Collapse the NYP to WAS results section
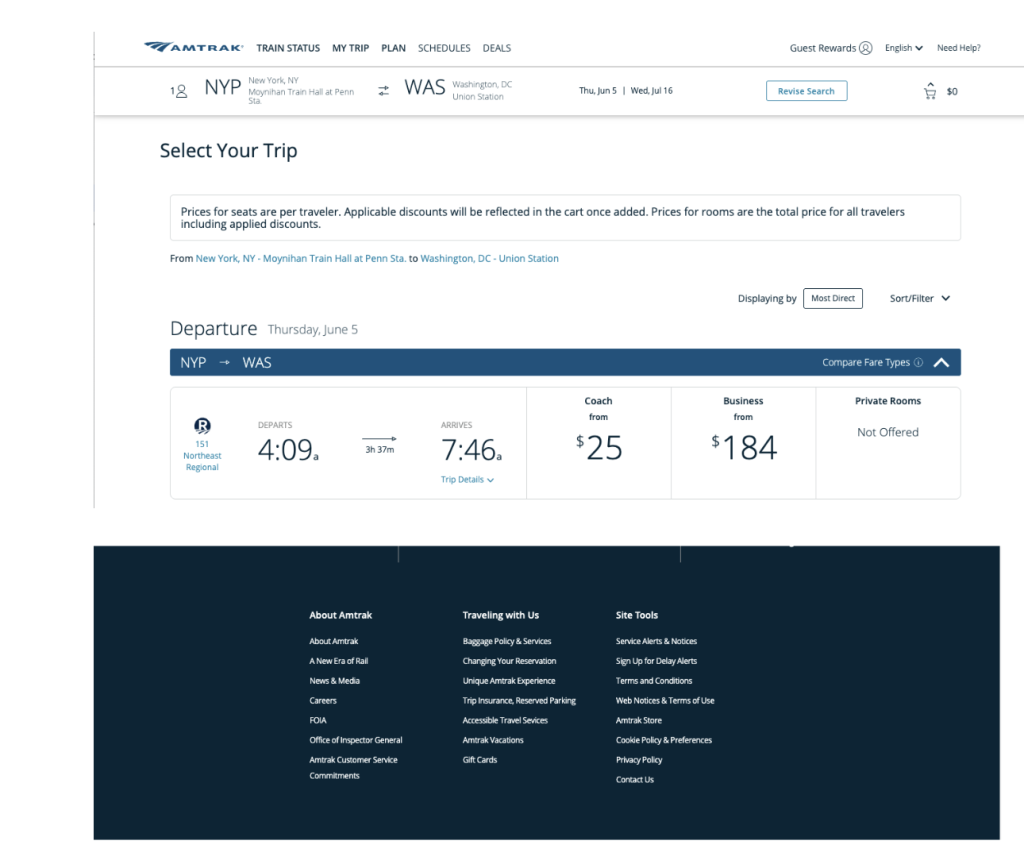This screenshot has width=1024, height=856. (x=941, y=362)
